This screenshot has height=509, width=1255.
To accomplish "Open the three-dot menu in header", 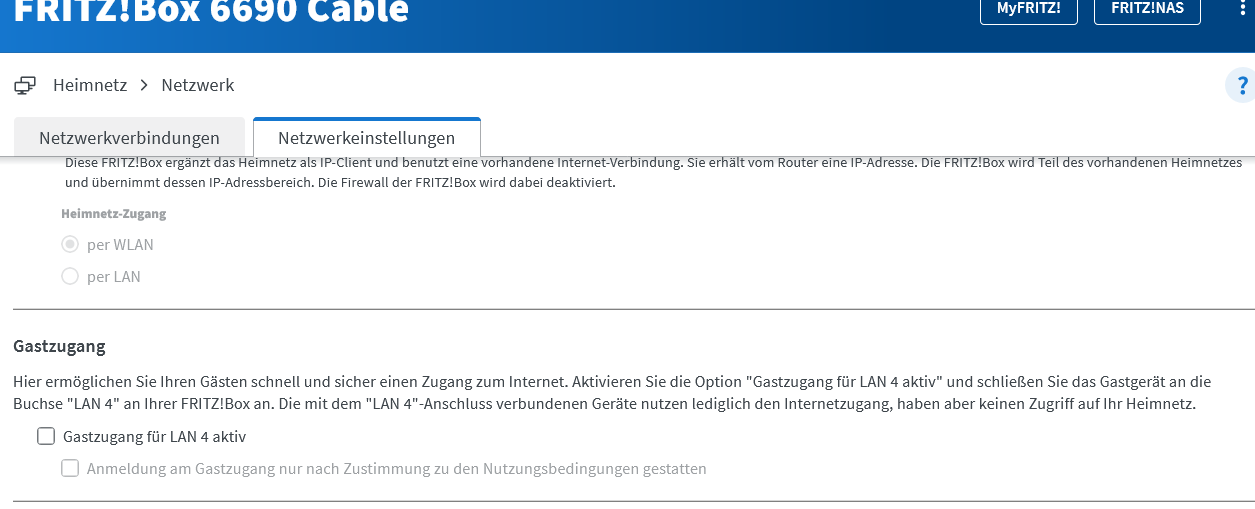I will pyautogui.click(x=1241, y=10).
